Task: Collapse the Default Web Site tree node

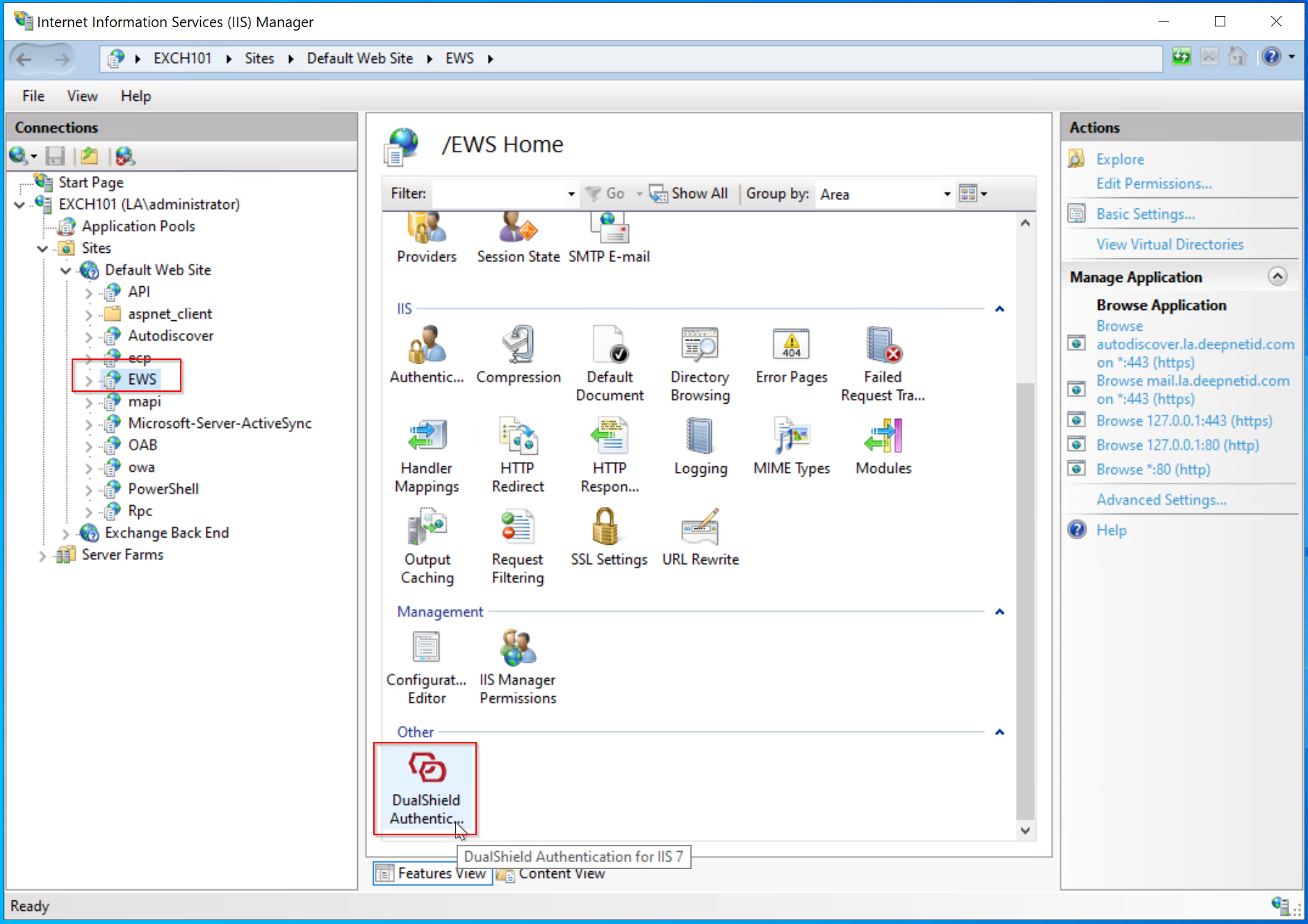Action: 66,270
